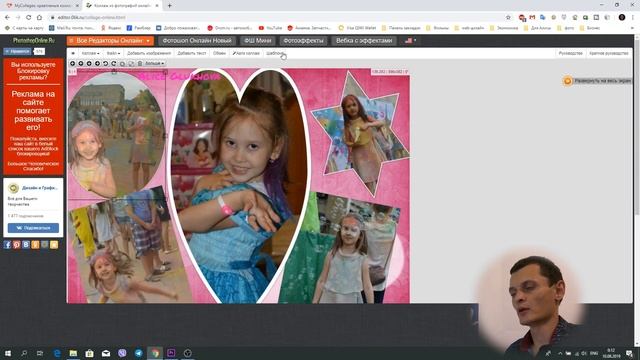
Task: Click the browser home button
Action: 39,18
